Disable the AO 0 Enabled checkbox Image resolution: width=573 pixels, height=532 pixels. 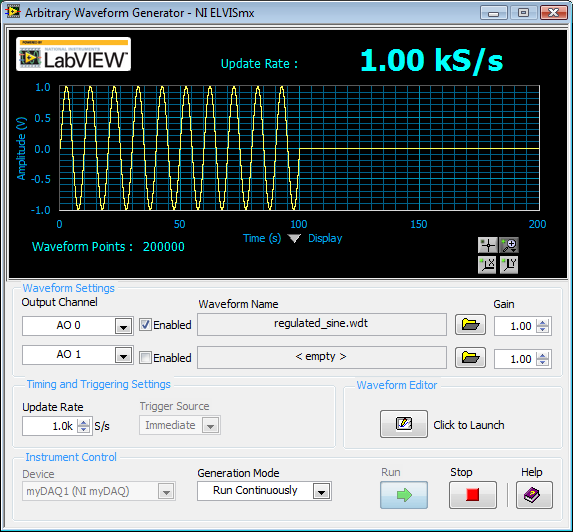coord(145,325)
